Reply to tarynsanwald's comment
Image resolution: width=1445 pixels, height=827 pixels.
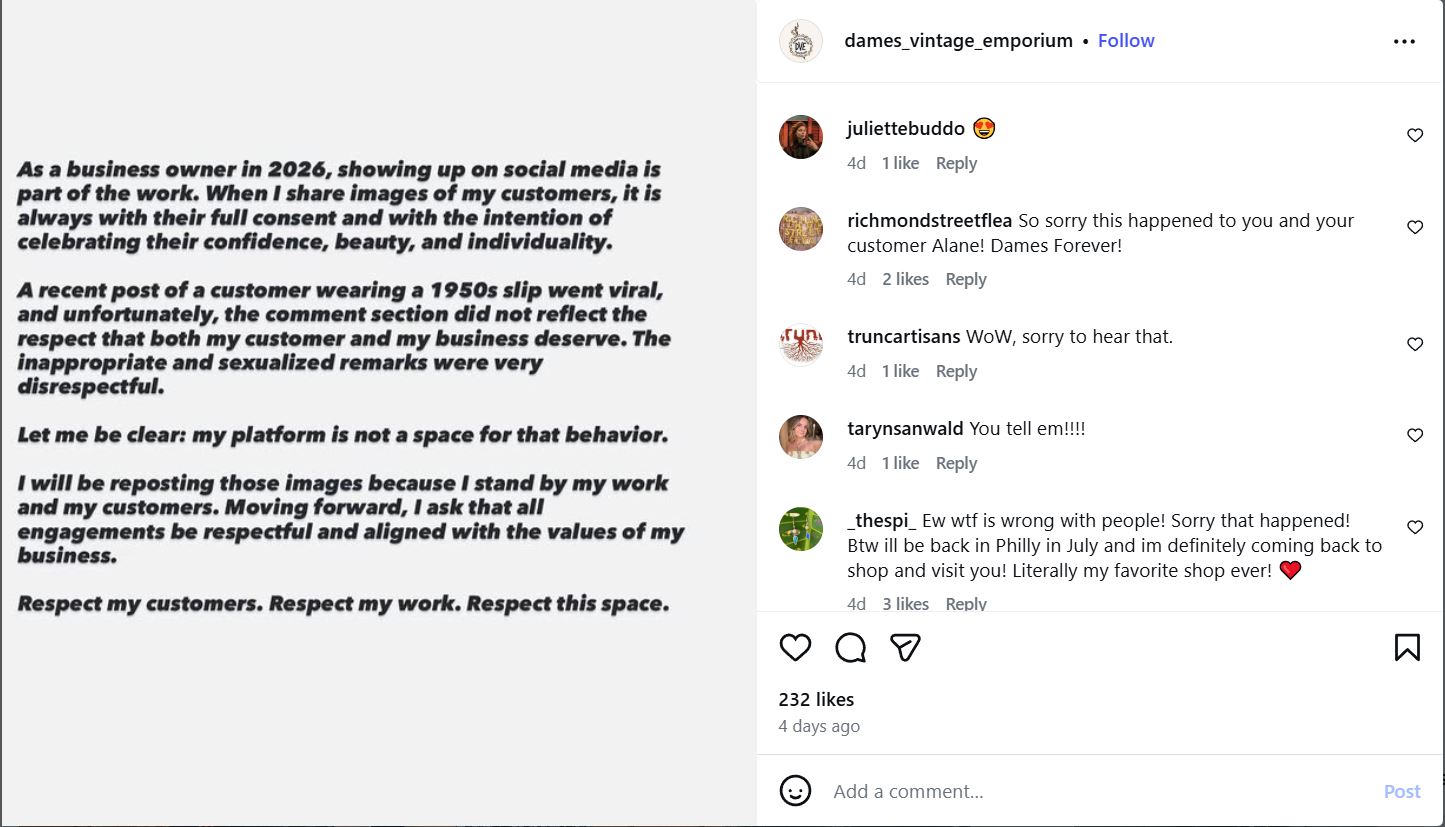click(956, 463)
